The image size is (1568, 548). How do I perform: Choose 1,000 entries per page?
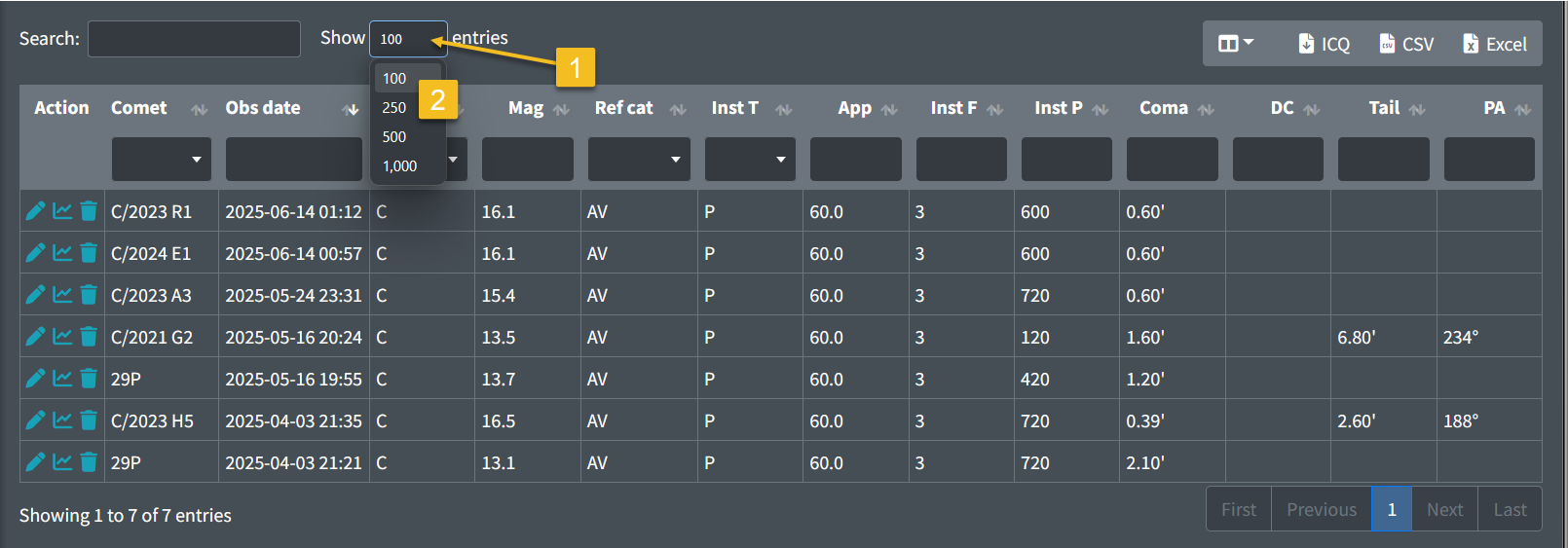click(x=400, y=166)
